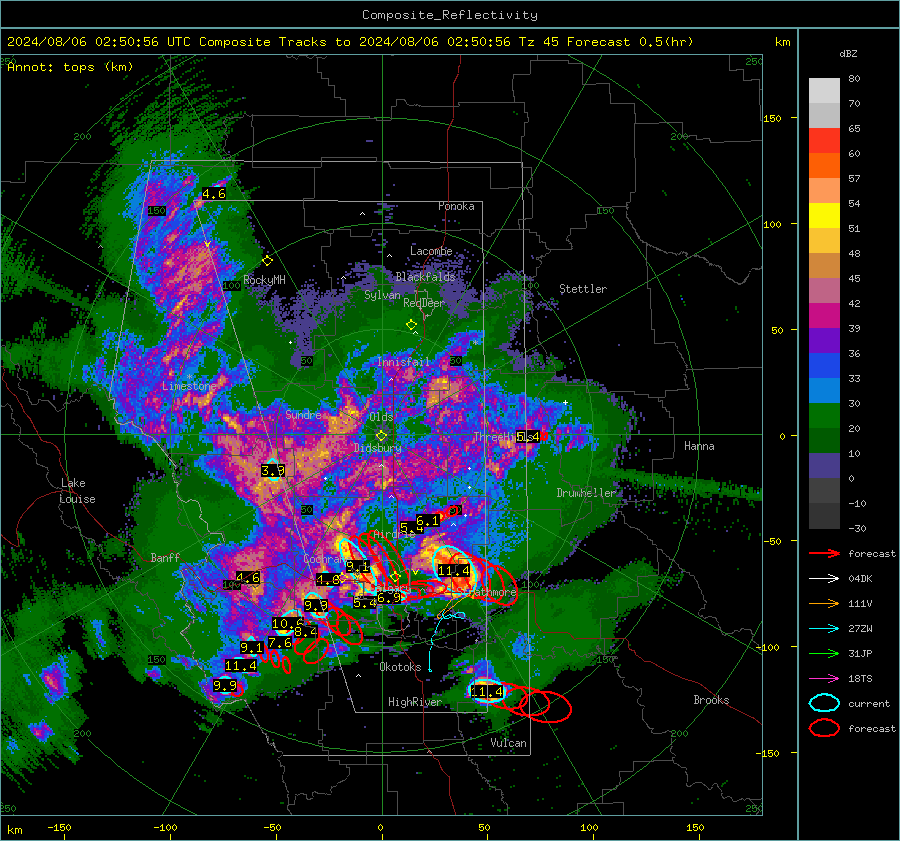Click the storm cell labeled 6.1
The image size is (900, 841).
point(428,521)
